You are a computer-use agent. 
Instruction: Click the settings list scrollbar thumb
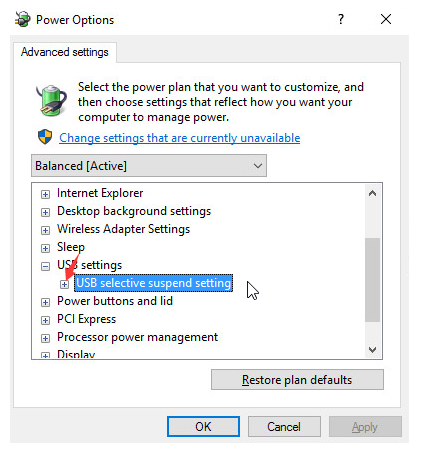coord(372,280)
